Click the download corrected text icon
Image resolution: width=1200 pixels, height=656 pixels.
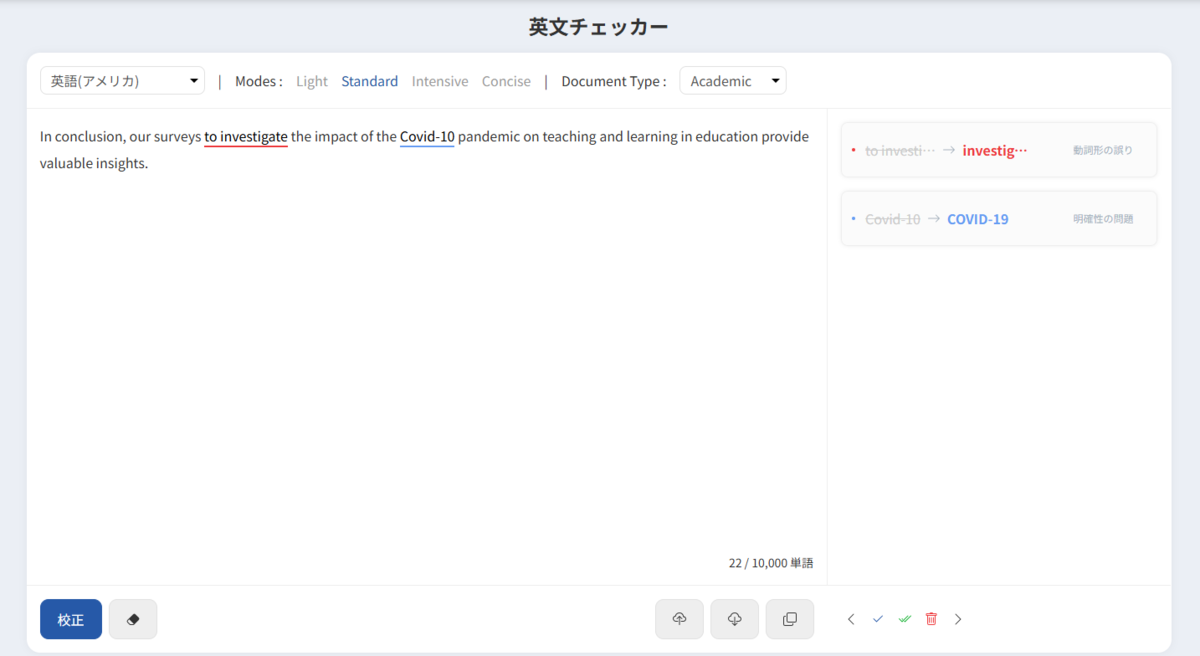coord(734,618)
